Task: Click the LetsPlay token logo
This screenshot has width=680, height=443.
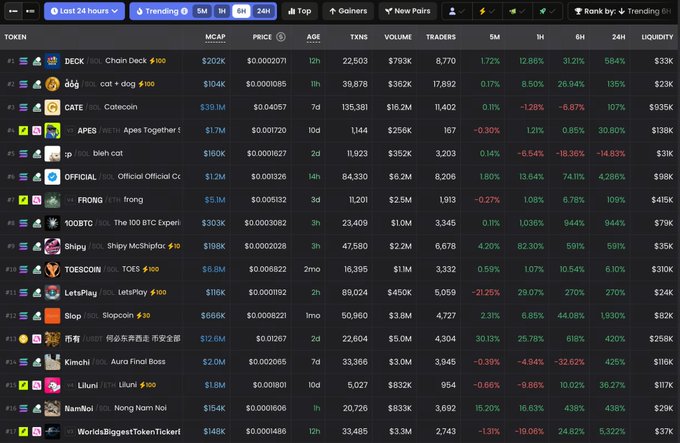Action: click(52, 293)
